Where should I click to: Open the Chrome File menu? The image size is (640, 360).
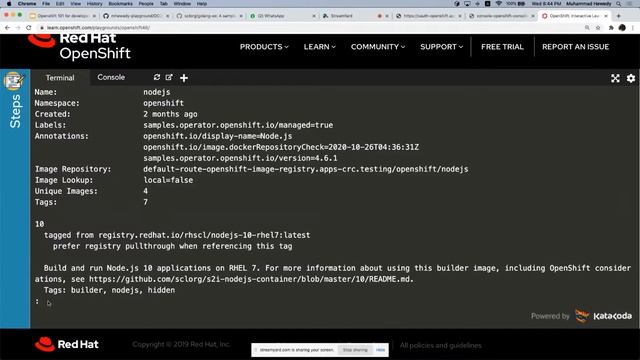point(46,4)
